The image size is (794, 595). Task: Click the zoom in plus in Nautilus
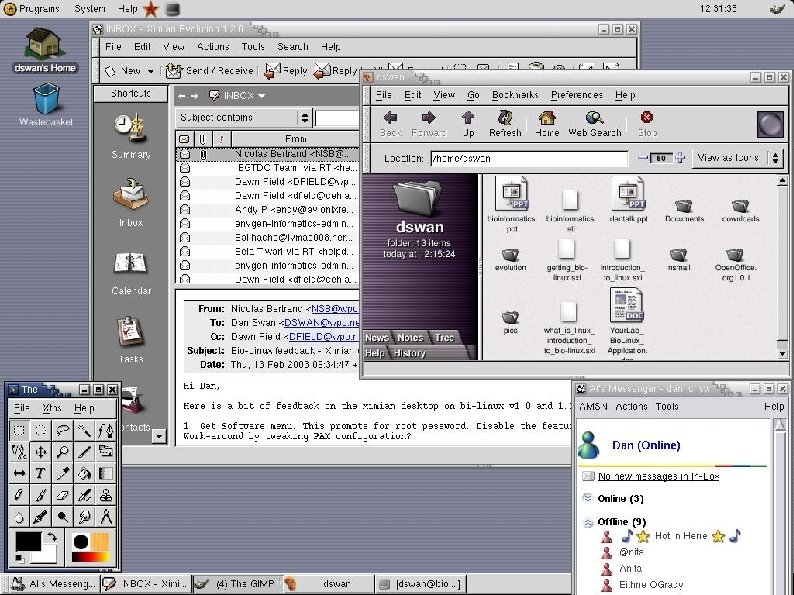[680, 157]
